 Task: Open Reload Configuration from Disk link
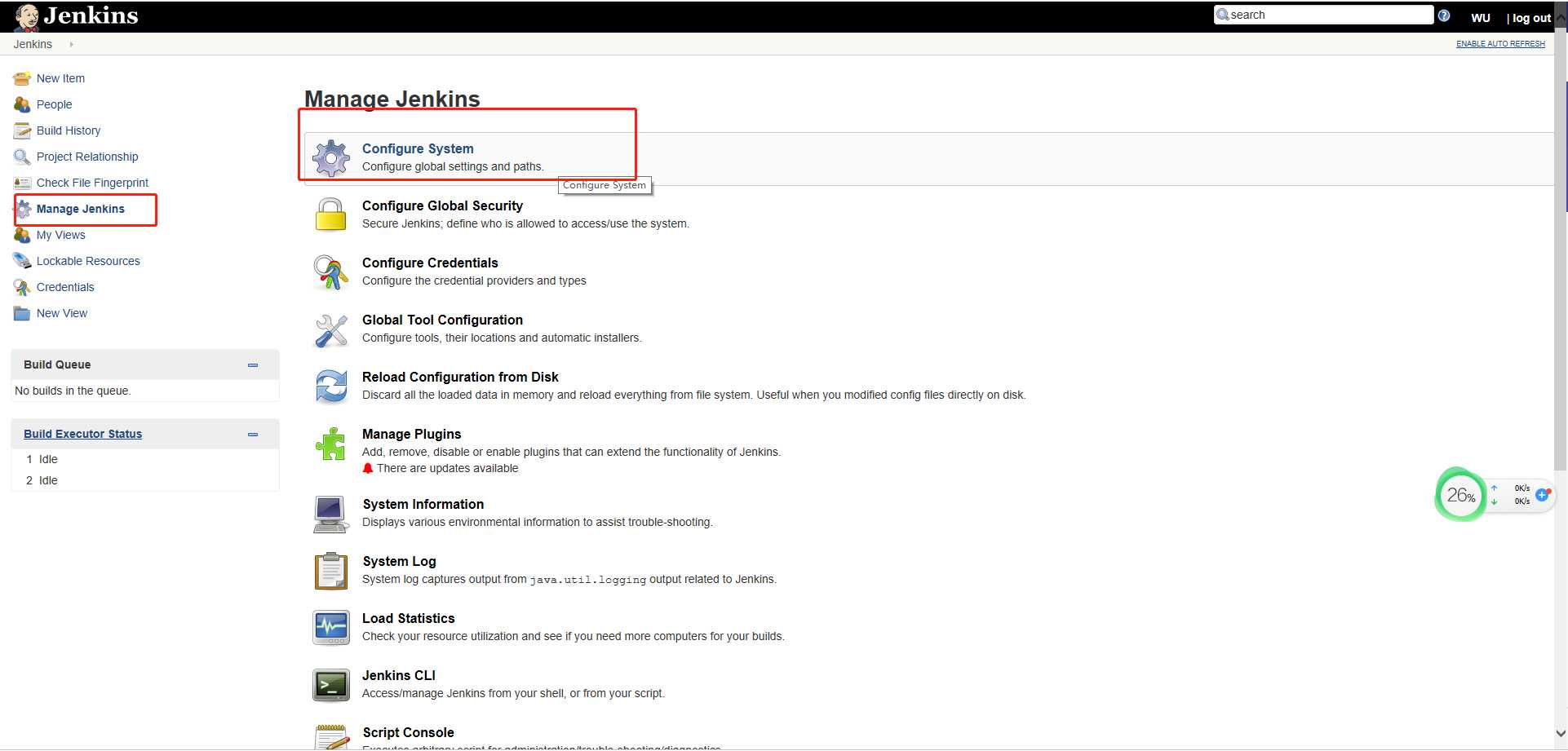click(460, 377)
